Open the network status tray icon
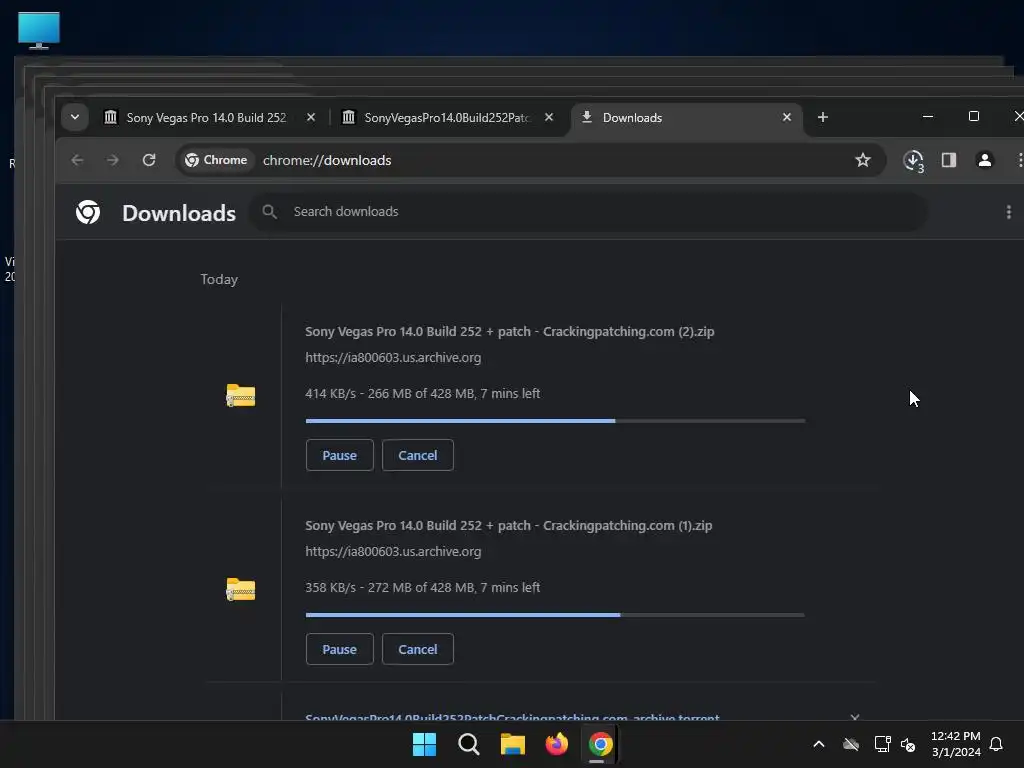 pyautogui.click(x=882, y=744)
